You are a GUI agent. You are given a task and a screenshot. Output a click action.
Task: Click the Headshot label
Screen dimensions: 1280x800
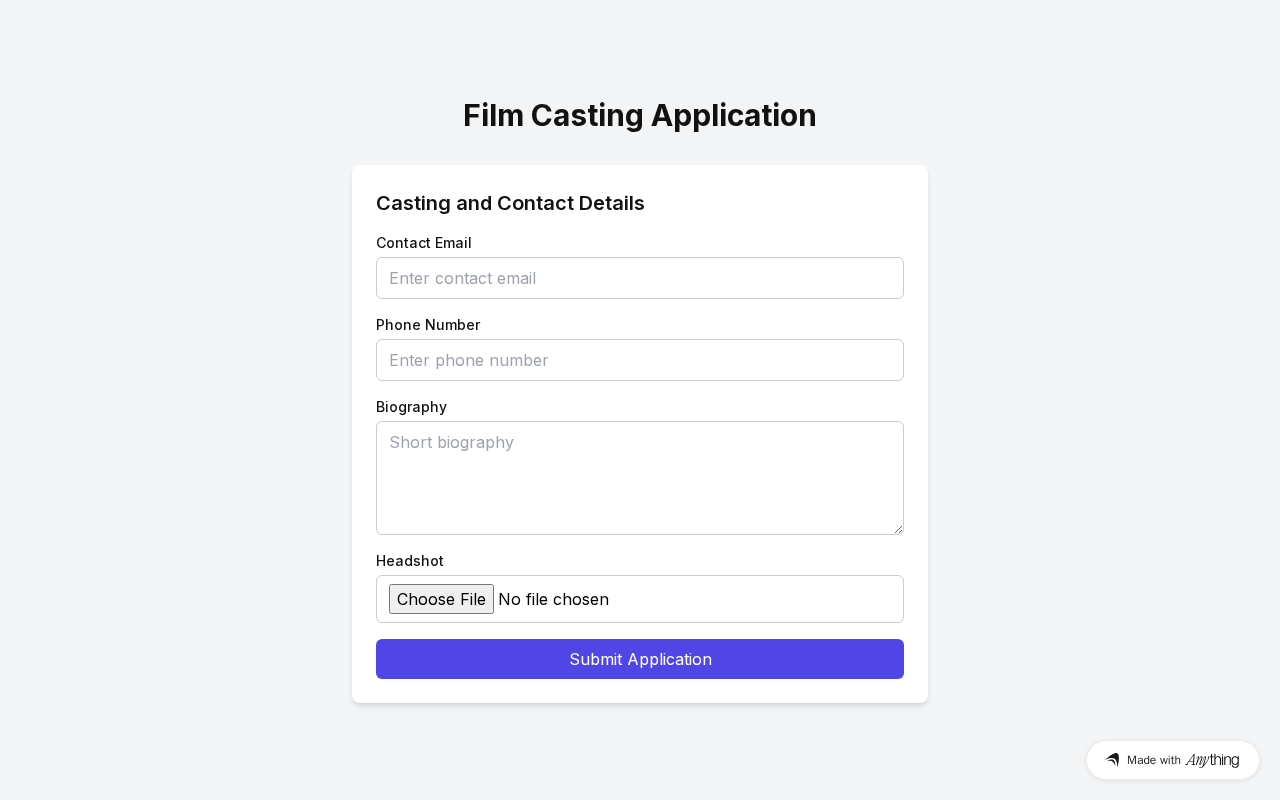410,561
